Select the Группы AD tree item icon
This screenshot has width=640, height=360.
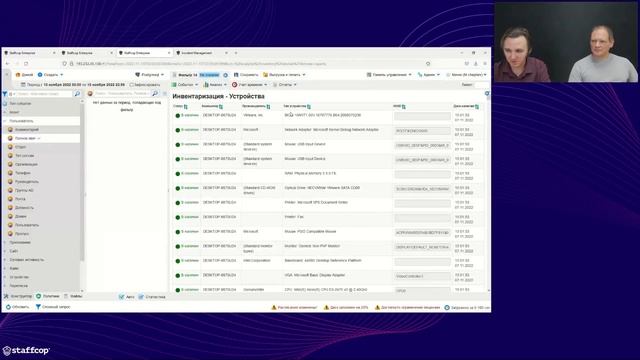(x=11, y=190)
